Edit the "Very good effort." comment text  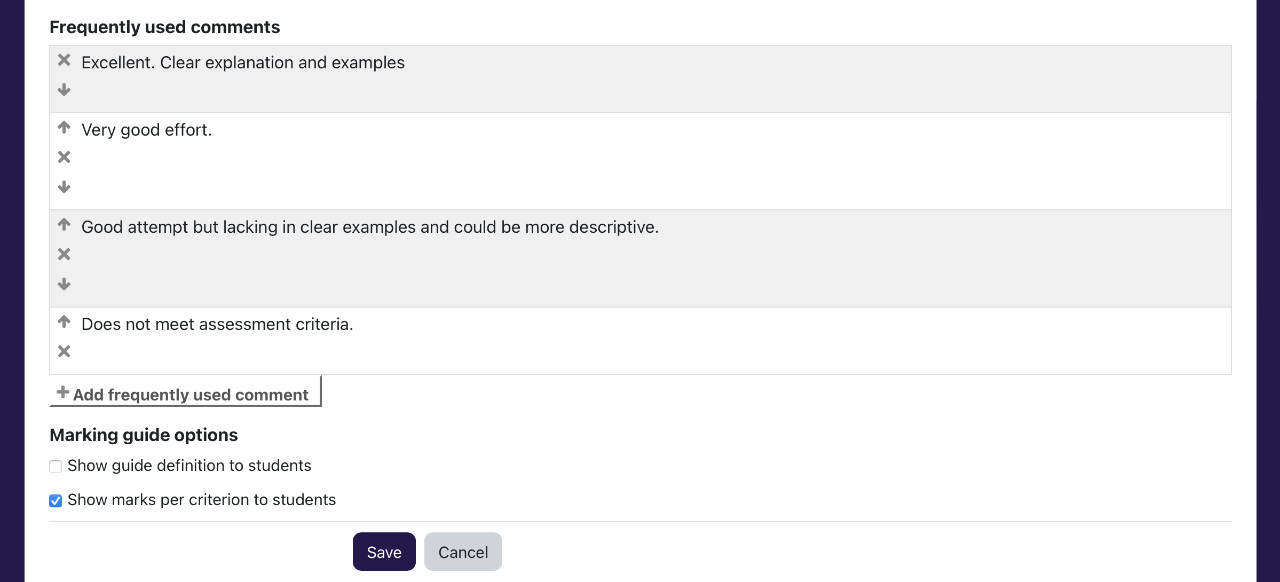(147, 129)
